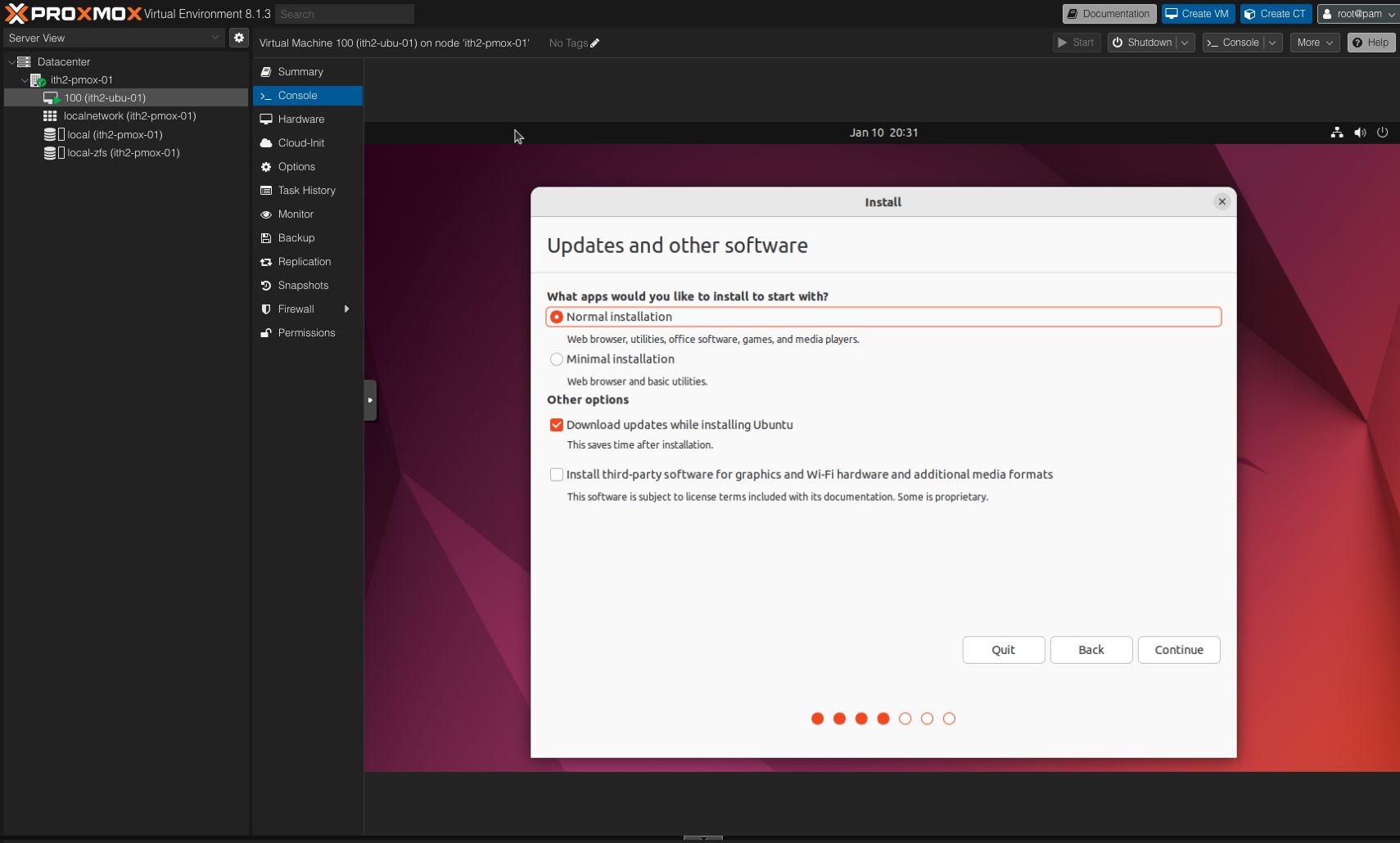Screen dimensions: 1400x843
Task: Open the Monitor panel
Action: click(295, 214)
